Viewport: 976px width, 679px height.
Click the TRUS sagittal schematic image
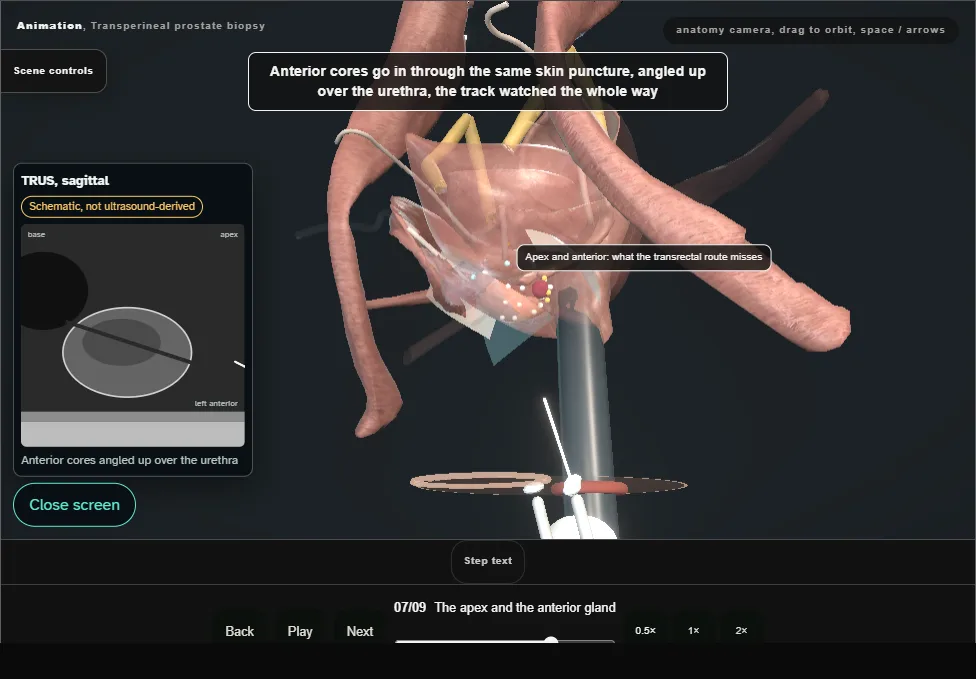(133, 335)
